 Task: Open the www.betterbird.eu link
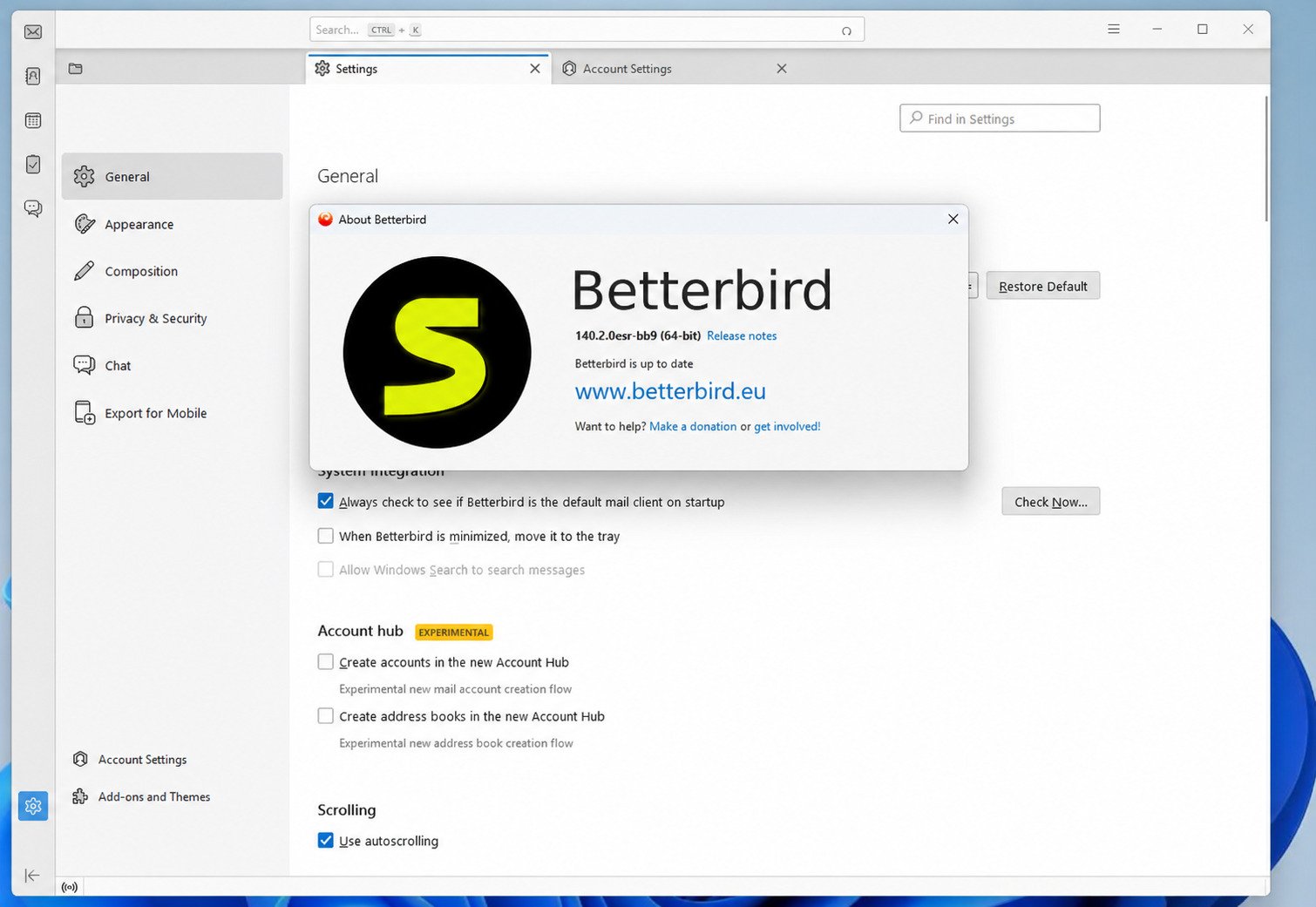(x=670, y=391)
